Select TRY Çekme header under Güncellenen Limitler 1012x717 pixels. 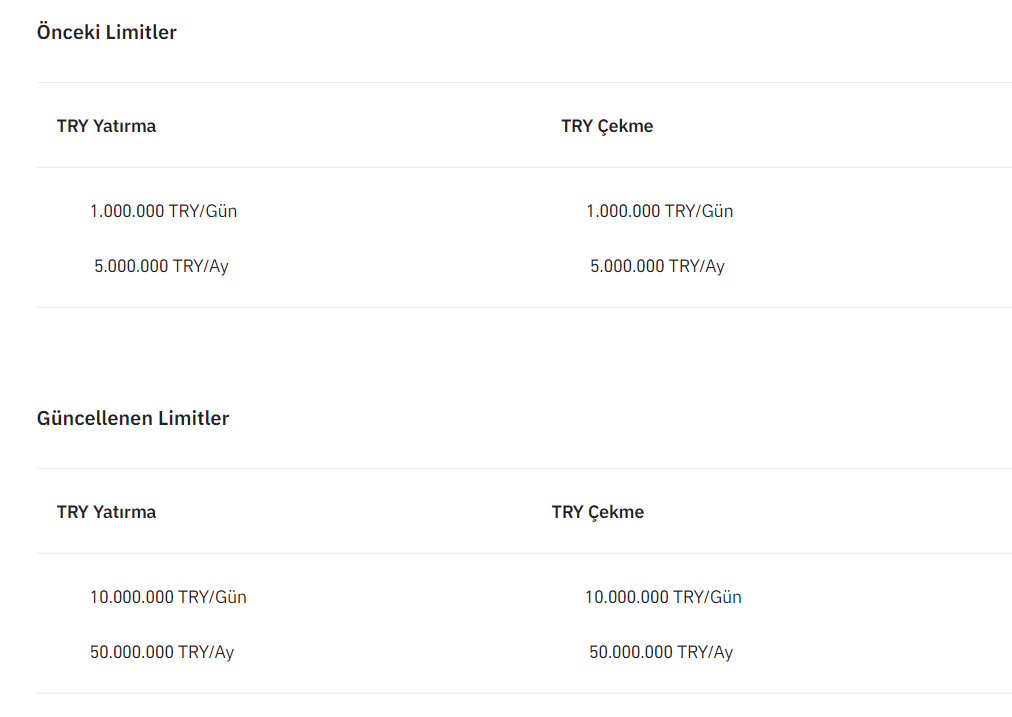(x=598, y=512)
